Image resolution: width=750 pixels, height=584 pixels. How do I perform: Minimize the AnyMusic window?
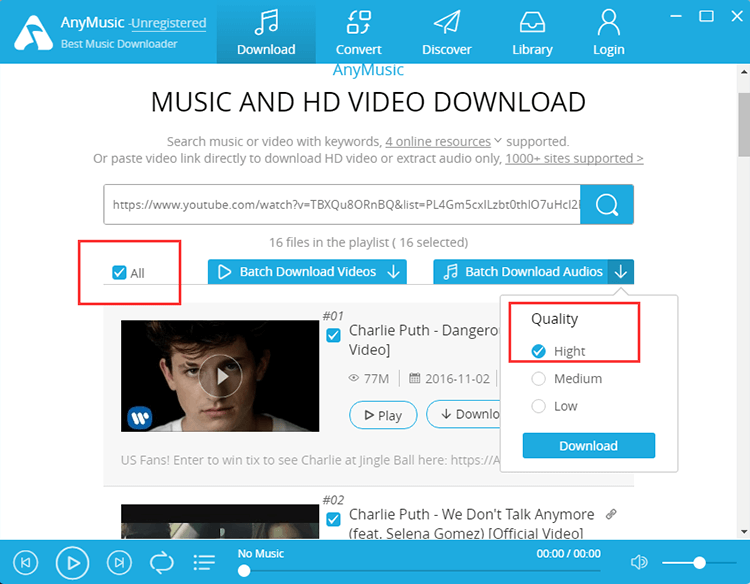coord(676,16)
